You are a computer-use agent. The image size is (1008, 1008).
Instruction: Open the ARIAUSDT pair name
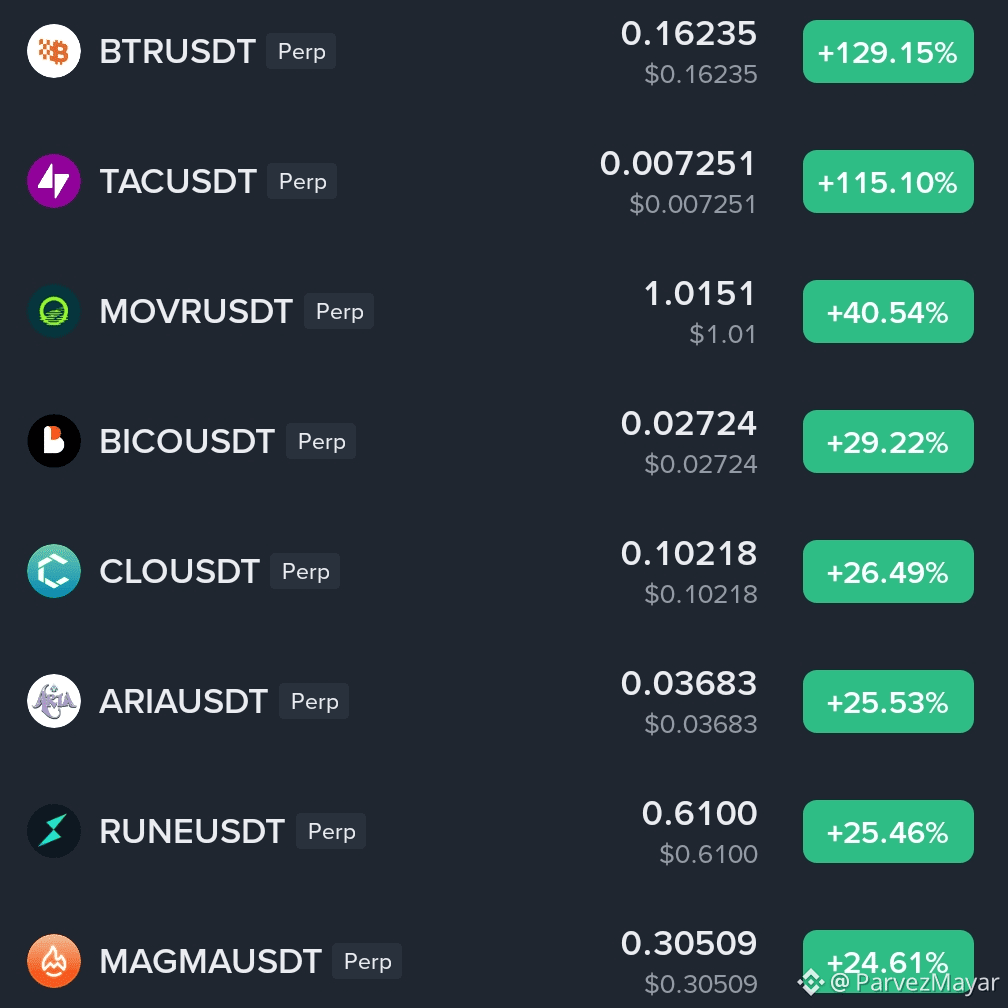(183, 701)
